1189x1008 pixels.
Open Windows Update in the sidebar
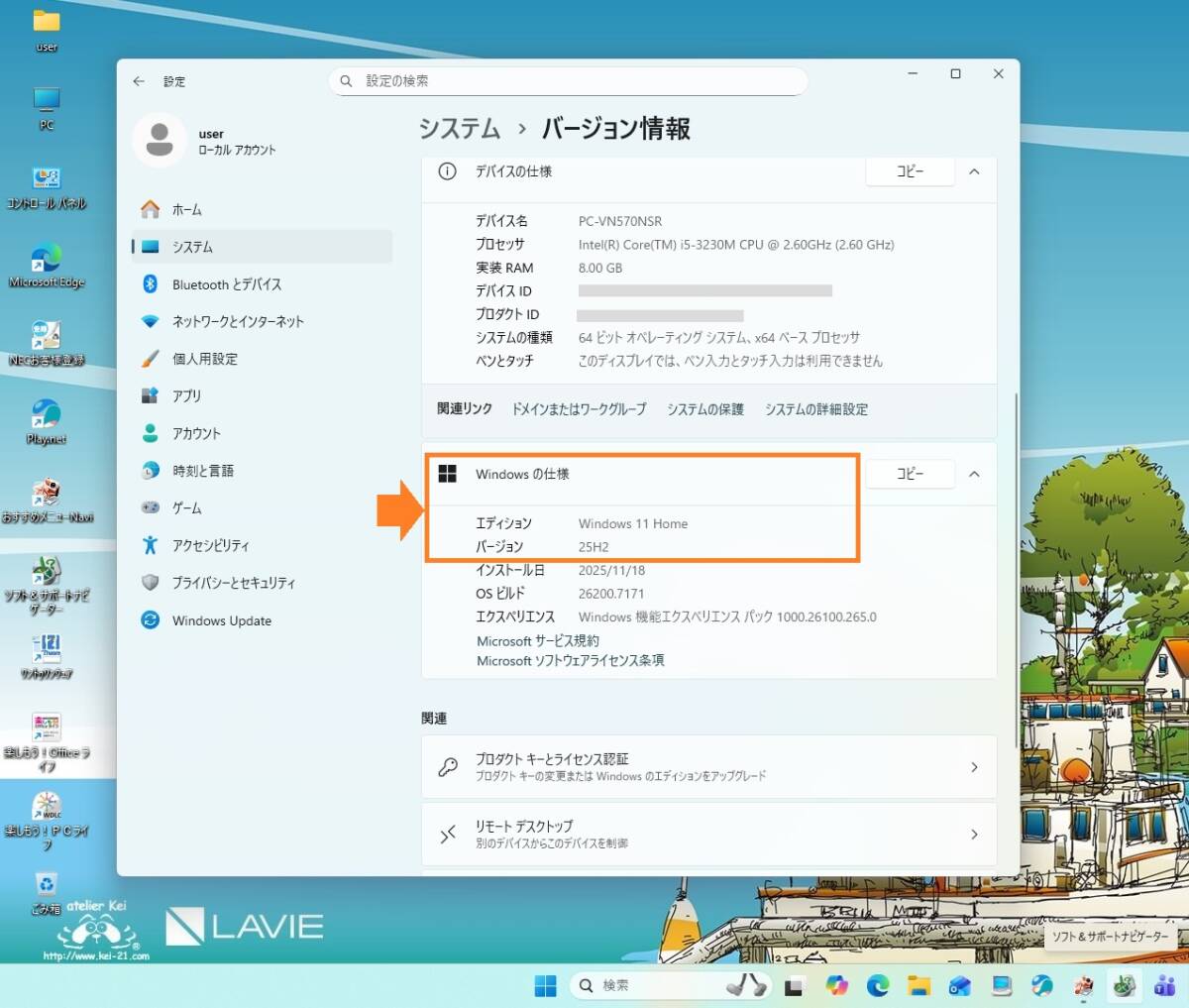click(x=263, y=620)
